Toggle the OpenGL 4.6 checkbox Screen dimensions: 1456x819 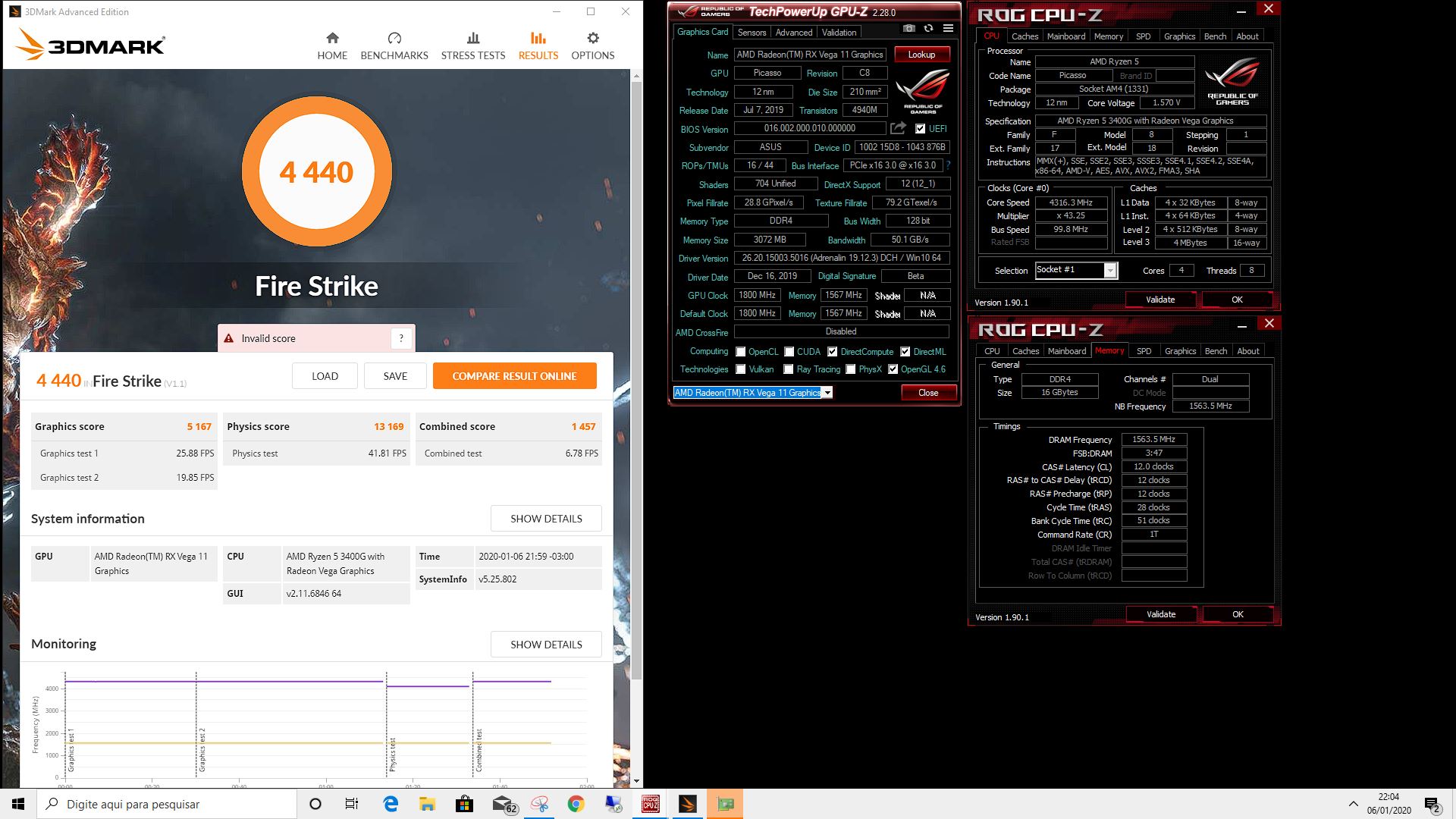893,369
